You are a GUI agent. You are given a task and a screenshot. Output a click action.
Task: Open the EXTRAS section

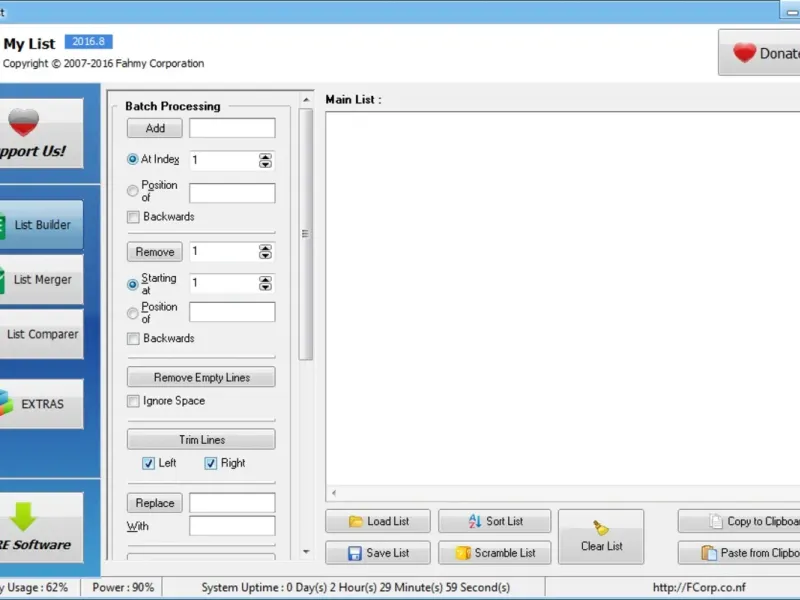(x=41, y=404)
